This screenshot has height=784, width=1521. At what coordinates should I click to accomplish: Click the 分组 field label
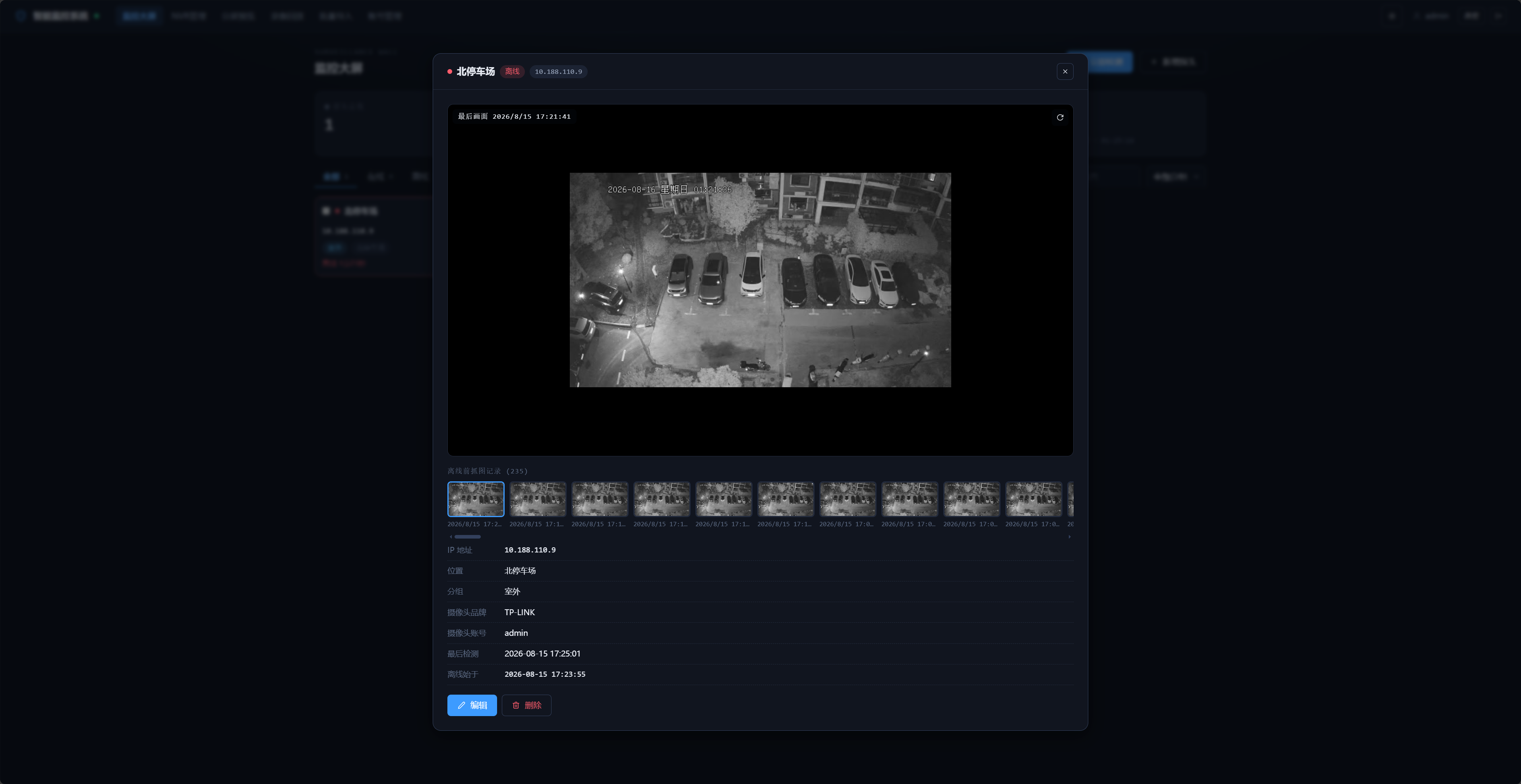pyautogui.click(x=455, y=591)
